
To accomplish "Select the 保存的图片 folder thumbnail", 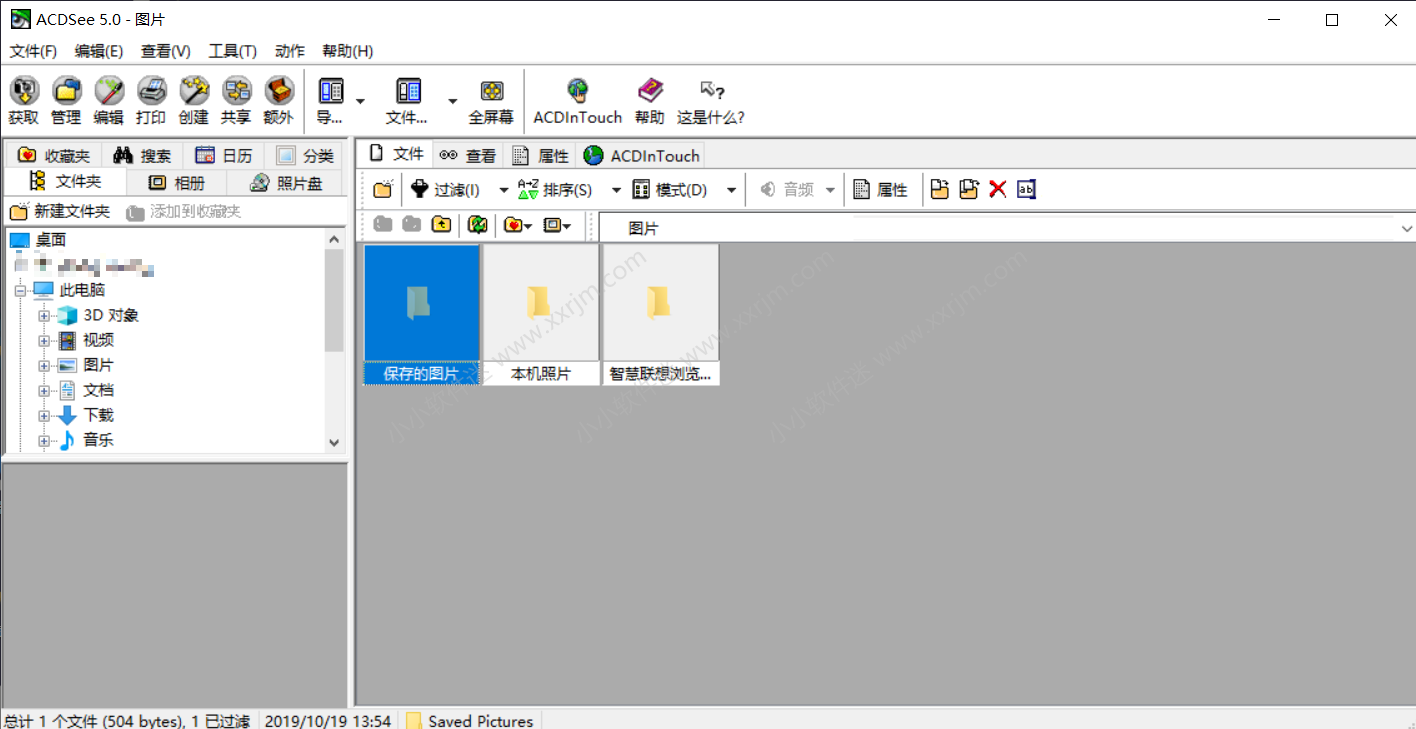I will [x=421, y=314].
